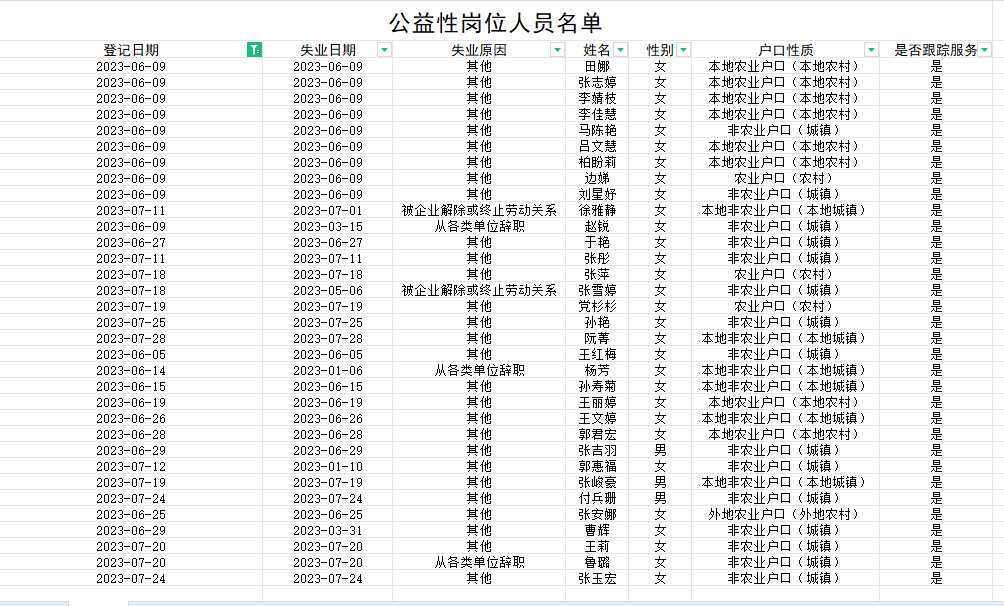This screenshot has height=606, width=1004.
Task: Select the 失业原因 header cell text
Action: click(x=479, y=50)
